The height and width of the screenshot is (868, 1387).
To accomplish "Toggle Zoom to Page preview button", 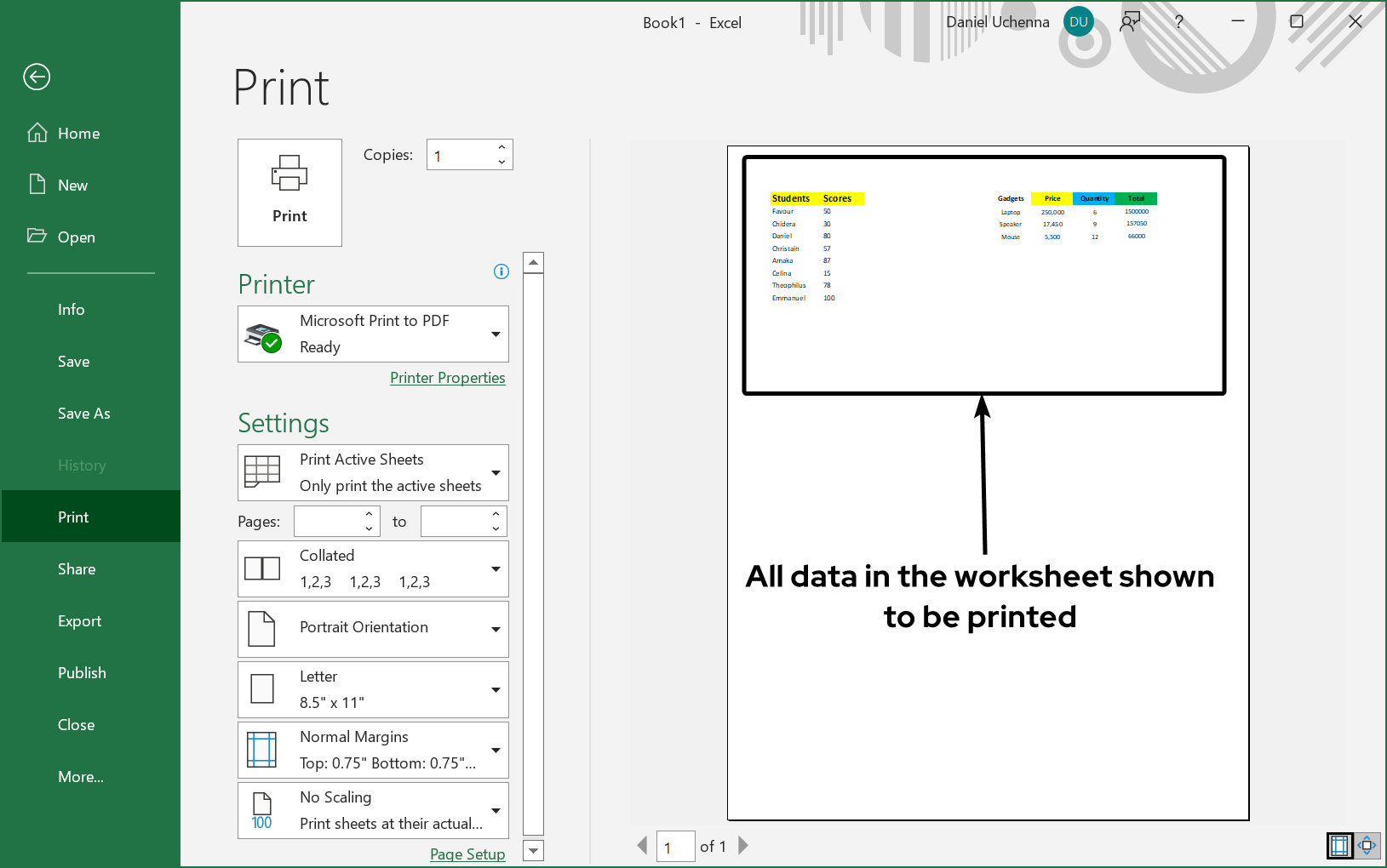I will point(1367,845).
